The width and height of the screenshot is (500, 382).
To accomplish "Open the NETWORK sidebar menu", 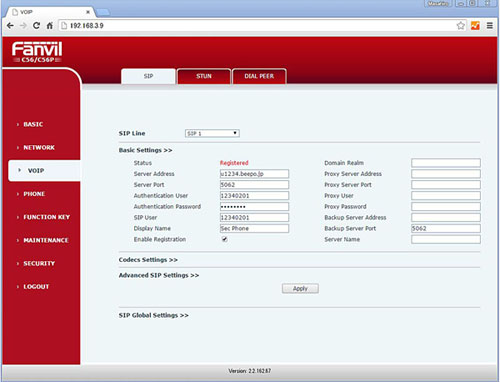I will (39, 147).
